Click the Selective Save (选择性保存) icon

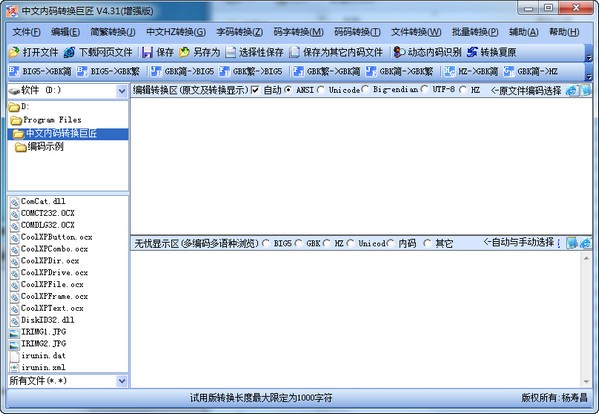coord(230,52)
